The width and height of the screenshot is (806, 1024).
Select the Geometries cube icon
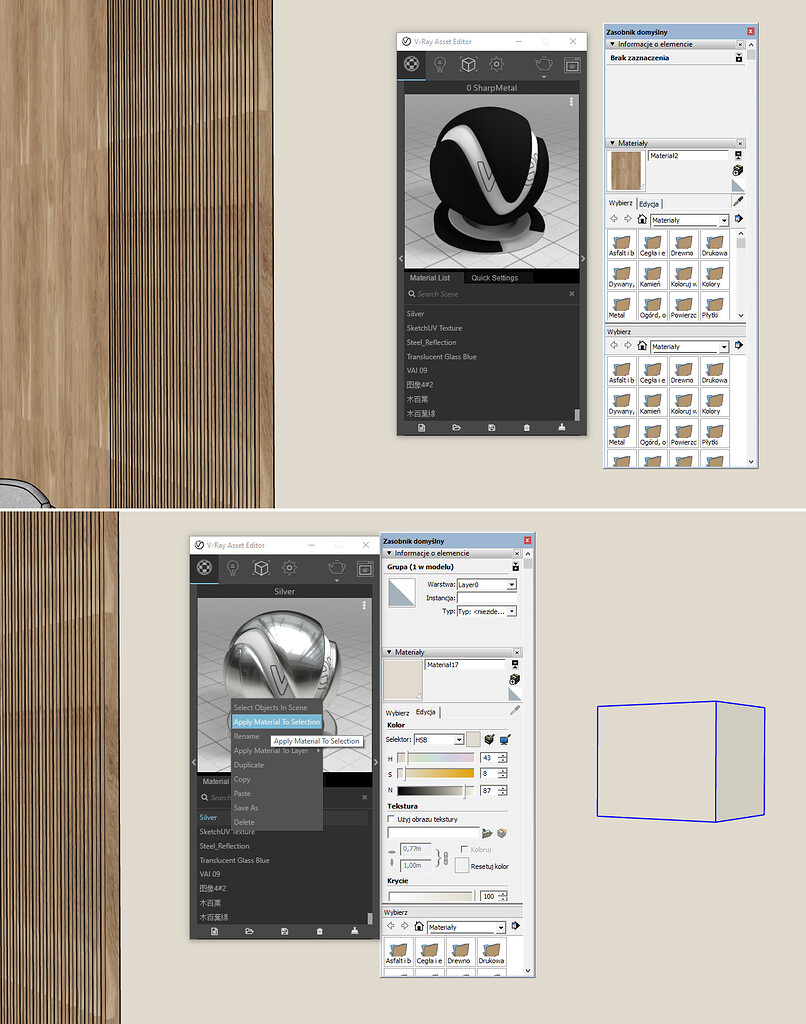469,65
